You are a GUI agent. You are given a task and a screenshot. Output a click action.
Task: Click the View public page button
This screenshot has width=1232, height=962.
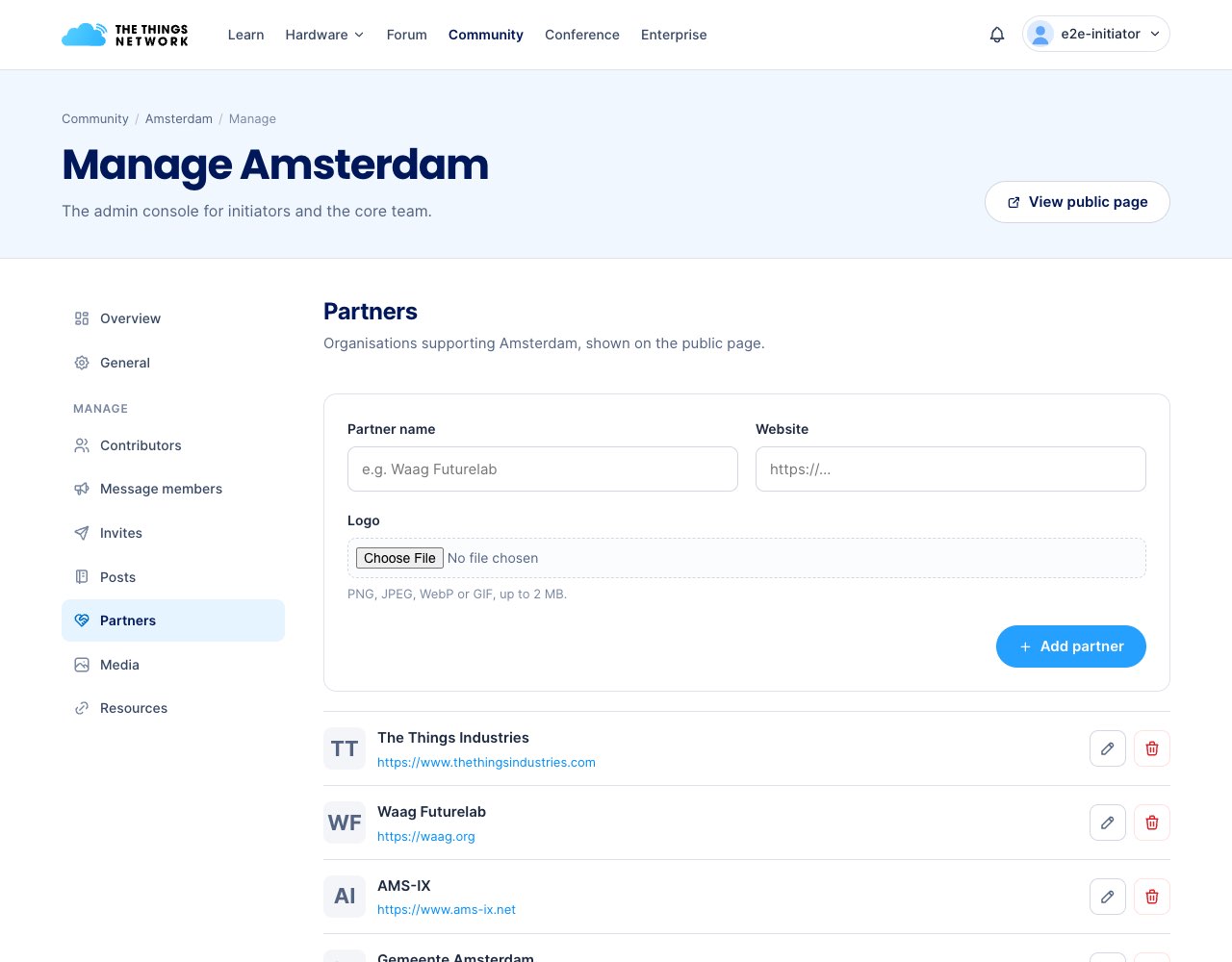(x=1077, y=202)
